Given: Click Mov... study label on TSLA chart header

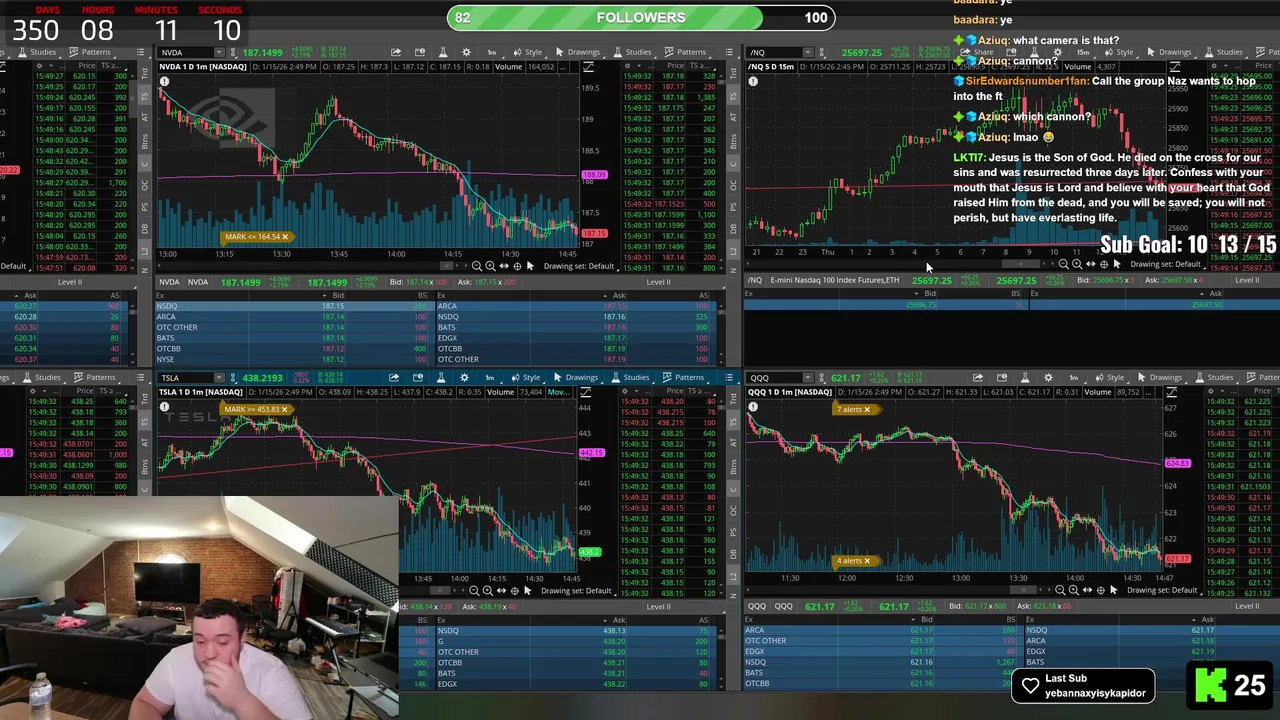Looking at the screenshot, I should (x=557, y=392).
